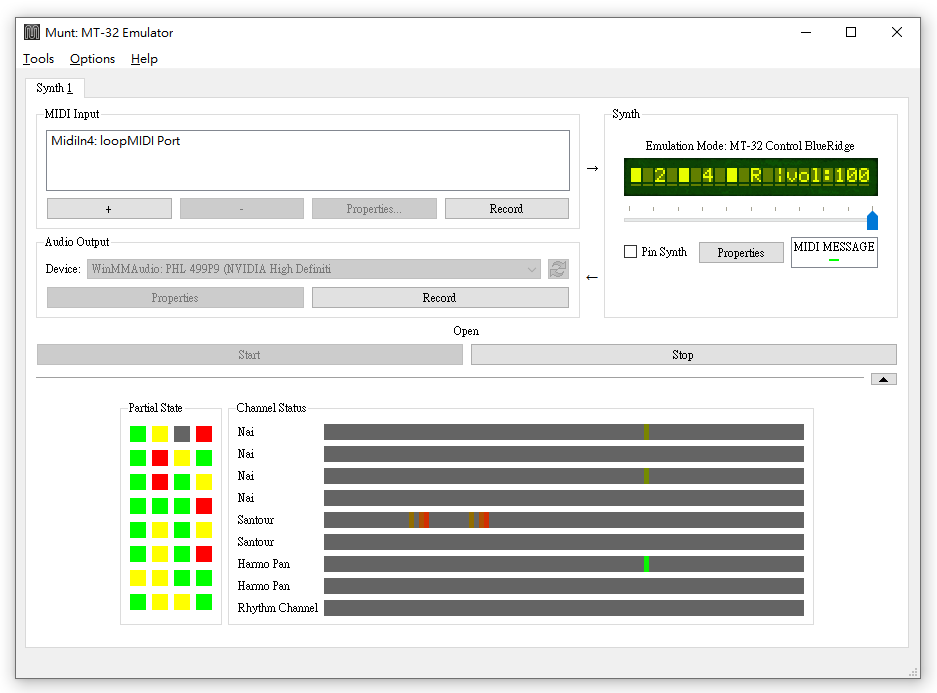Select MidiIn4: loopMIDI Port entry
937x693 pixels.
coord(115,141)
